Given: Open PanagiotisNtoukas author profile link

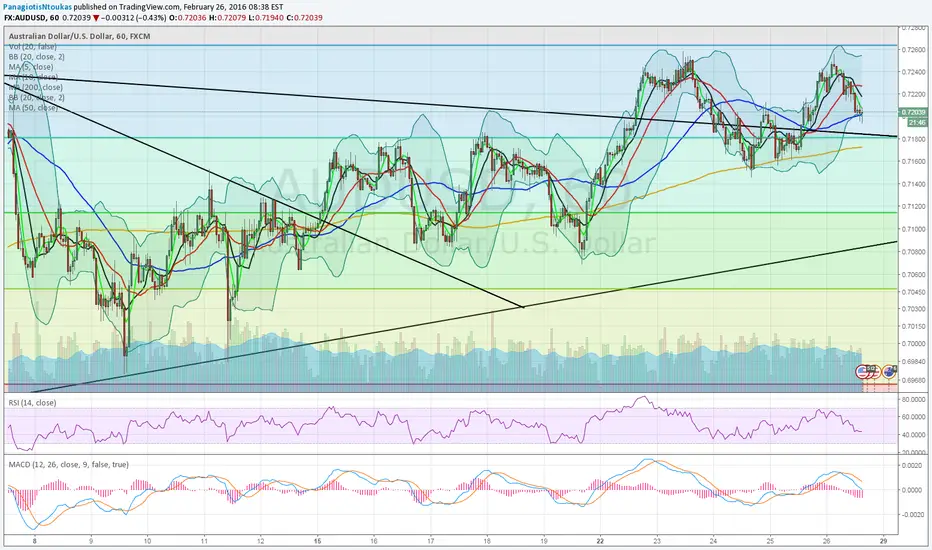Looking at the screenshot, I should point(37,7).
